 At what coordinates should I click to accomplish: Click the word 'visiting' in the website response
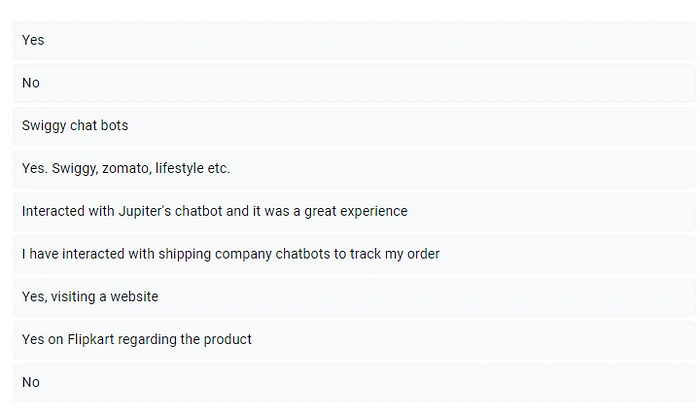(72, 297)
